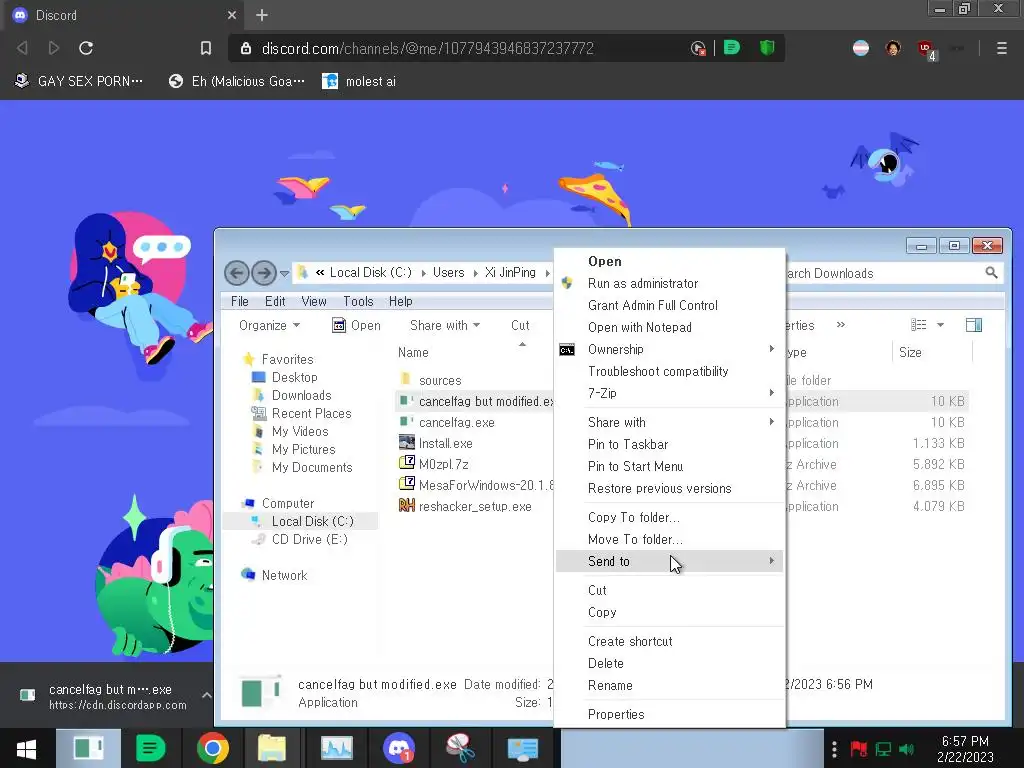Viewport: 1024px width, 768px height.
Task: Click the Name column header
Action: pyautogui.click(x=413, y=352)
